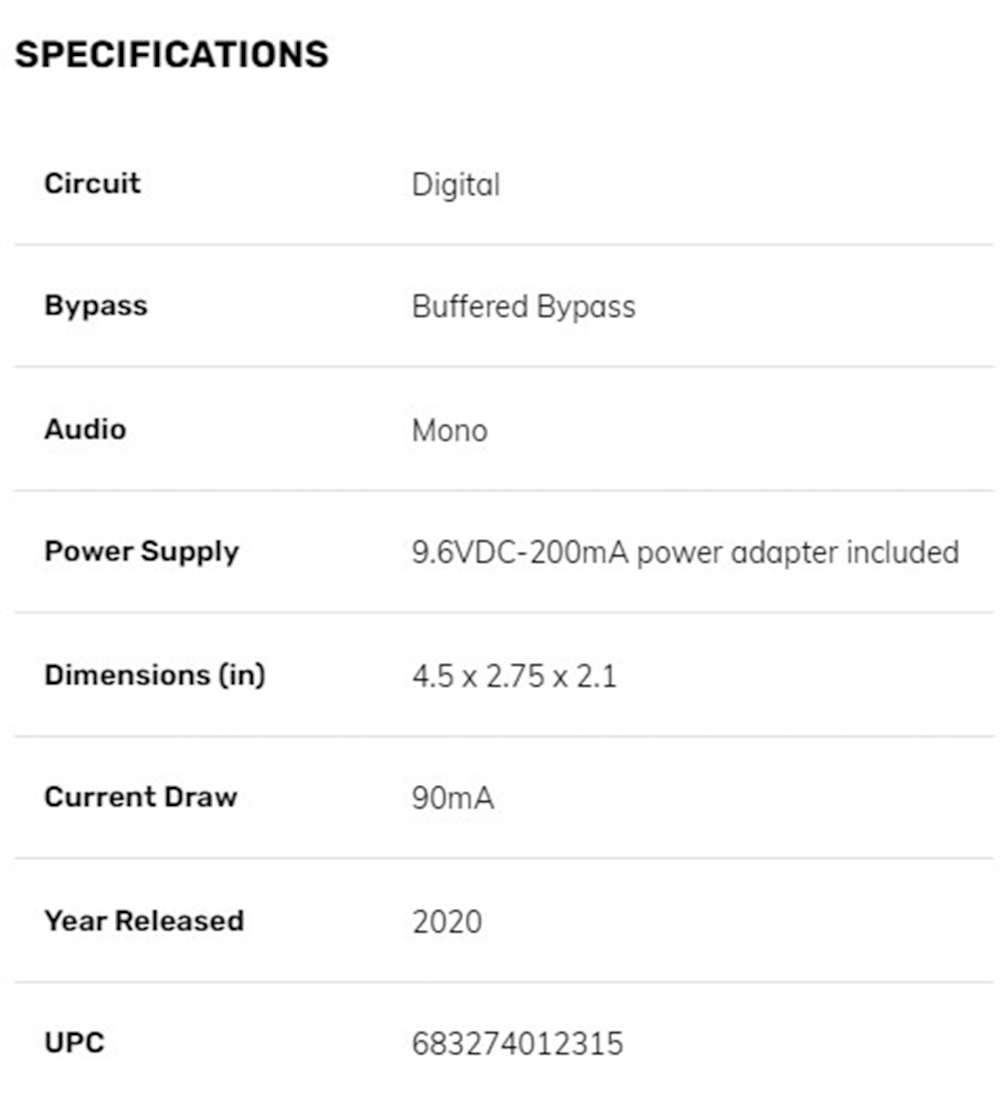This screenshot has width=1000, height=1103.
Task: Click the 90mA current value
Action: pyautogui.click(x=453, y=798)
